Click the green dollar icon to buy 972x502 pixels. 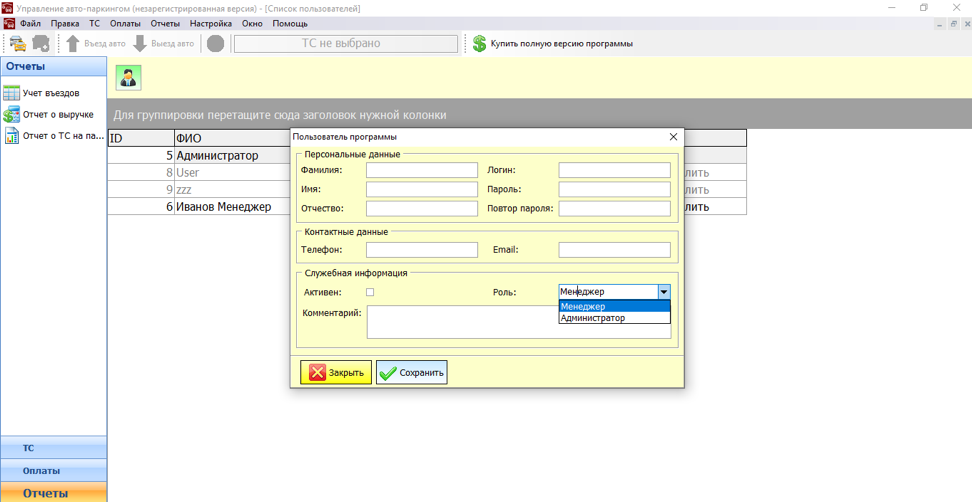point(479,43)
